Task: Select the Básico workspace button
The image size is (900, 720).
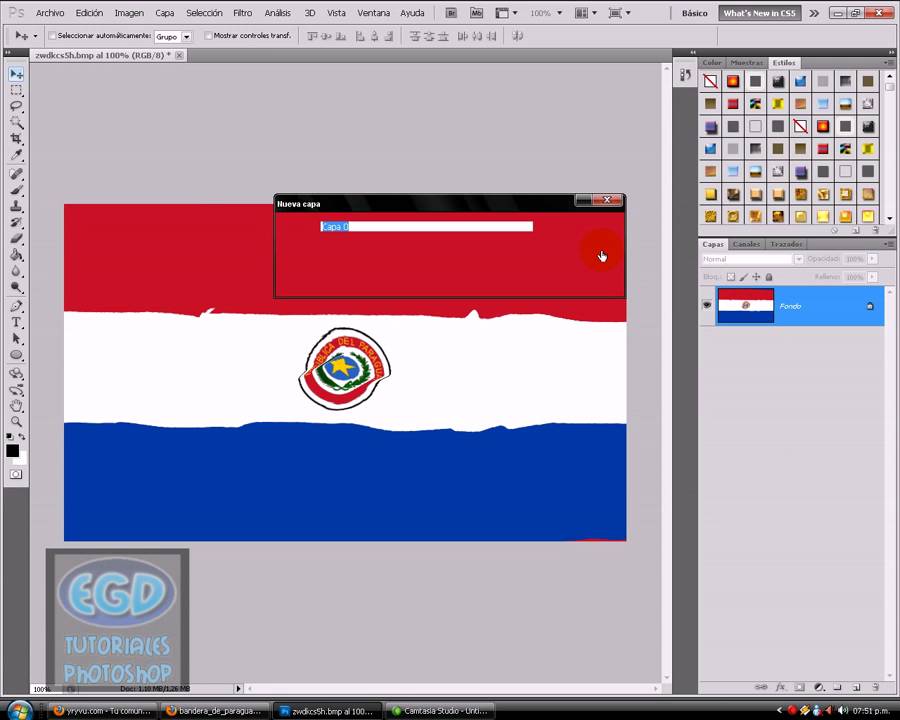Action: tap(695, 13)
